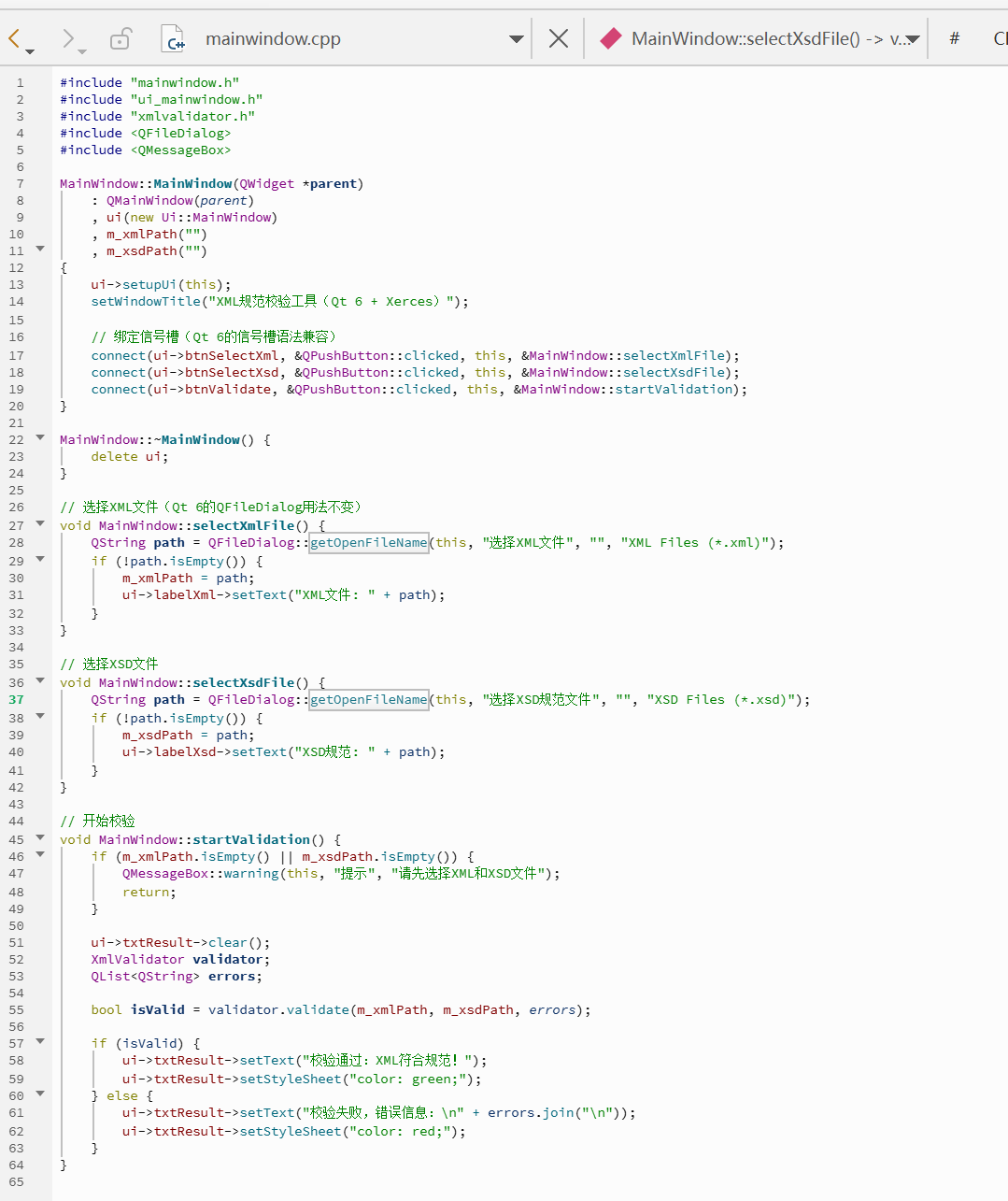This screenshot has width=1008, height=1201.
Task: Click the comment "// 开始校验"
Action: point(98,821)
